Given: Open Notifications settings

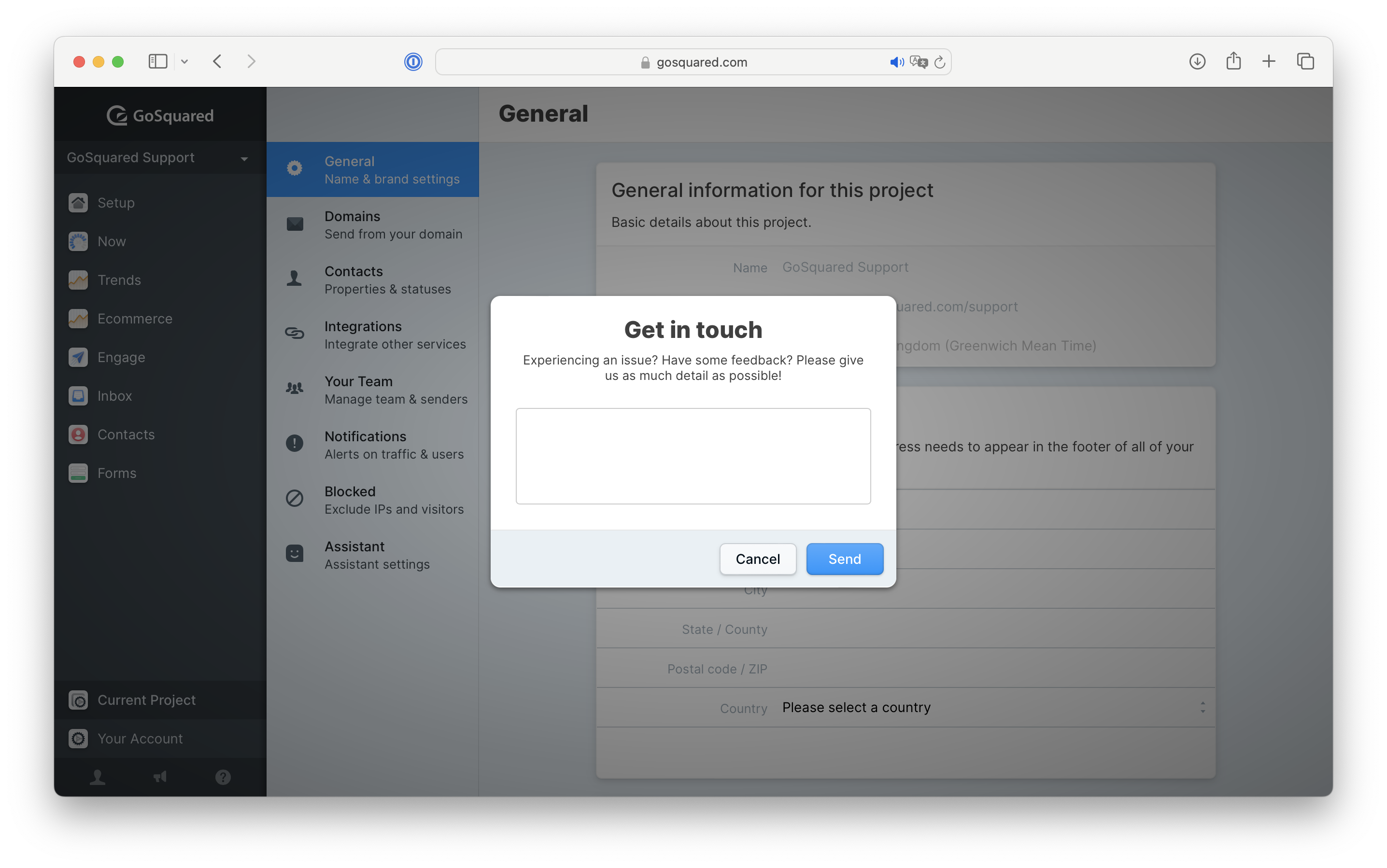Looking at the screenshot, I should (x=373, y=445).
